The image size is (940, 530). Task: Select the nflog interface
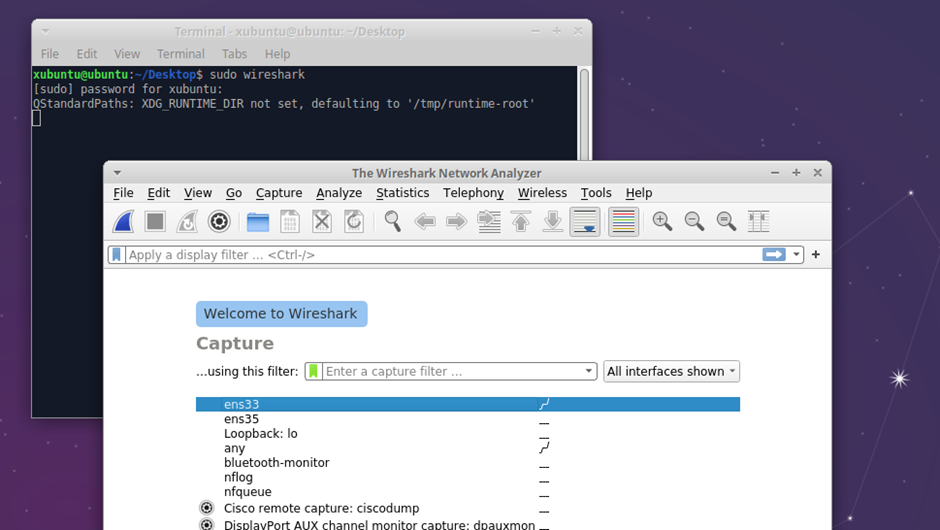point(468,477)
